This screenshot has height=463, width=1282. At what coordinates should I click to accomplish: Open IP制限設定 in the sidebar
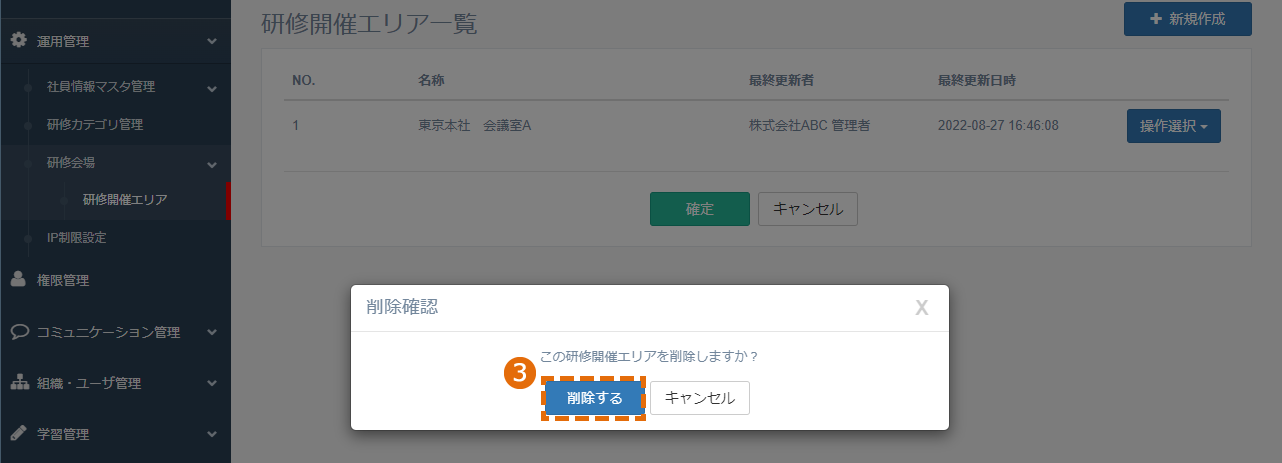76,238
